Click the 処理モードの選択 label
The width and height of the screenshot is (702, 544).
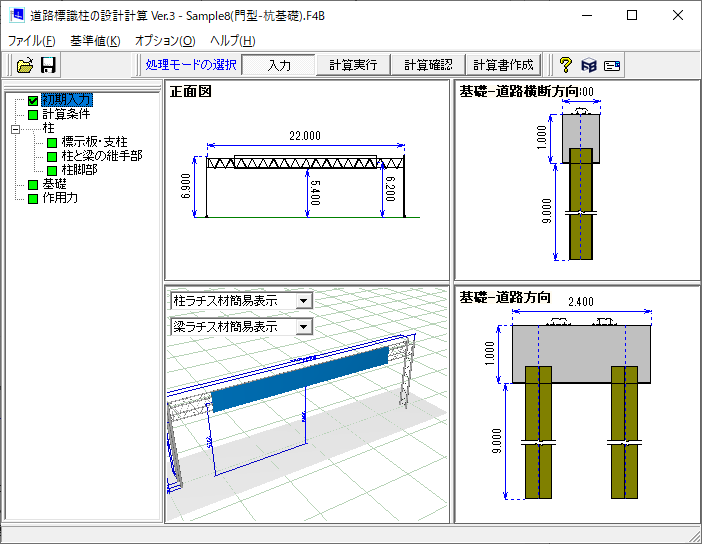tap(191, 65)
